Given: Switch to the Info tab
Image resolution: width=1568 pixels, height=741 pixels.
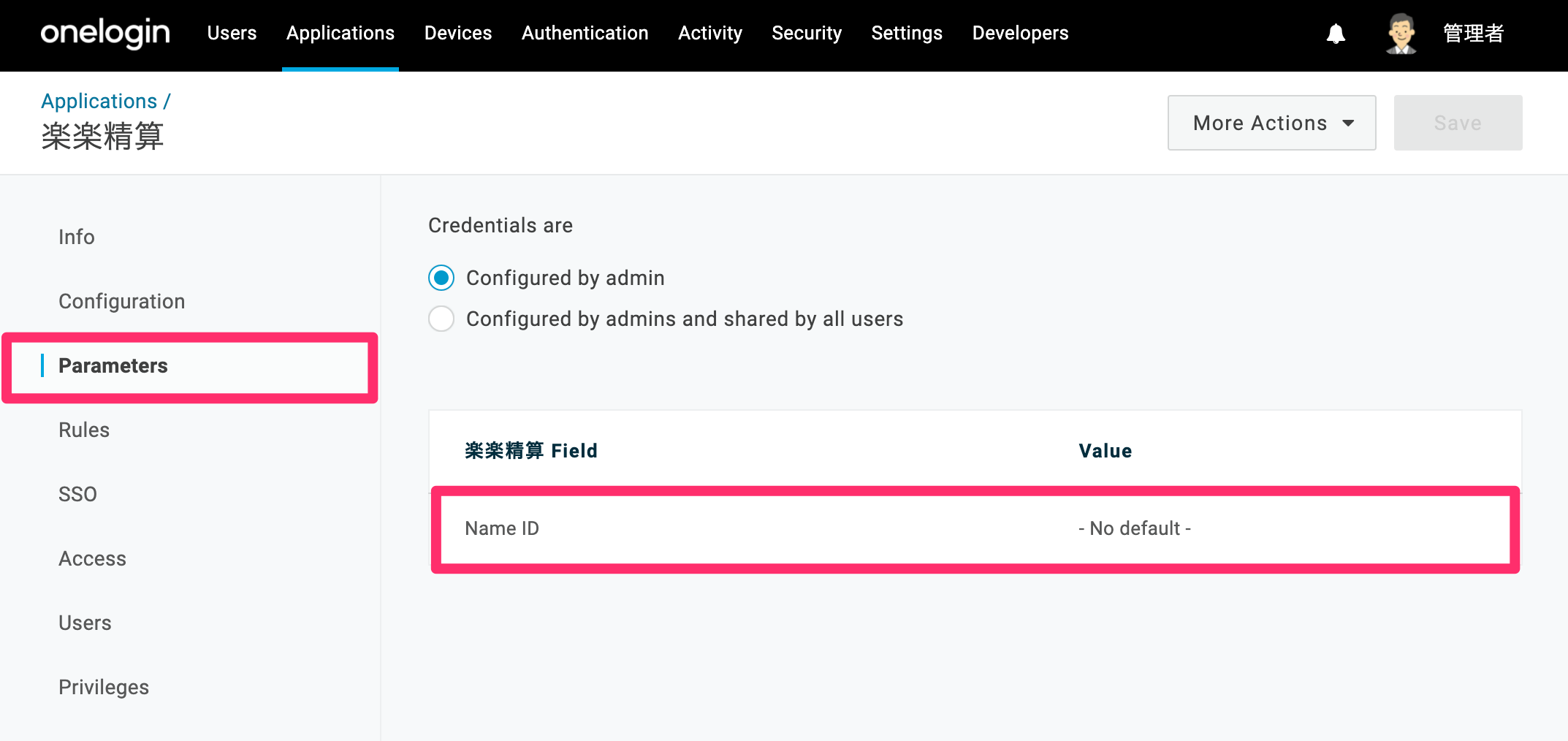Looking at the screenshot, I should (x=77, y=237).
